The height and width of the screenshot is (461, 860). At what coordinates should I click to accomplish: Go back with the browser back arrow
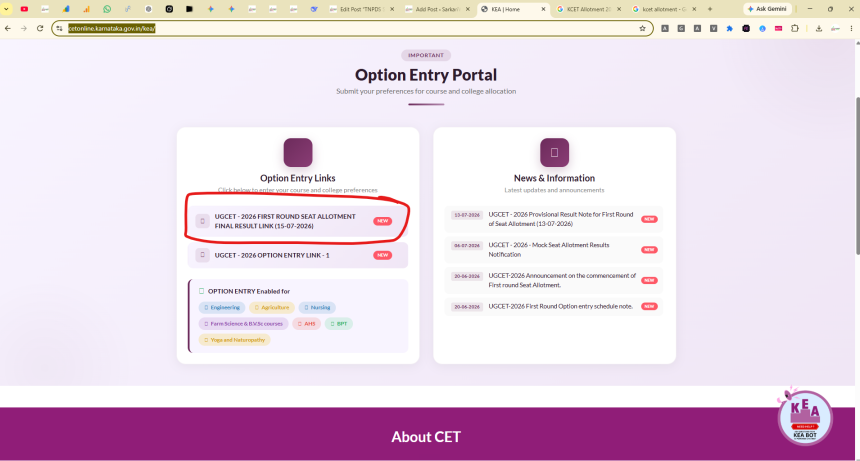pos(8,29)
